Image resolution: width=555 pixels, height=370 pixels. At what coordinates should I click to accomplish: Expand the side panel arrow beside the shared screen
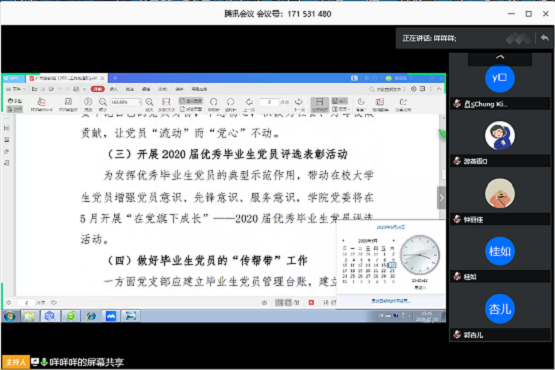click(441, 198)
